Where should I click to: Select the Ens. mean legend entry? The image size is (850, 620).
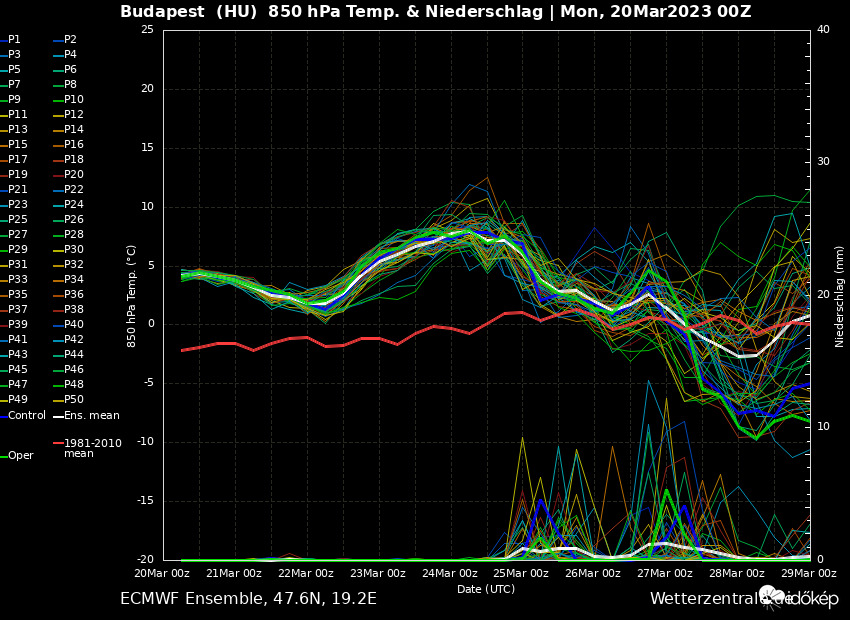(91, 415)
